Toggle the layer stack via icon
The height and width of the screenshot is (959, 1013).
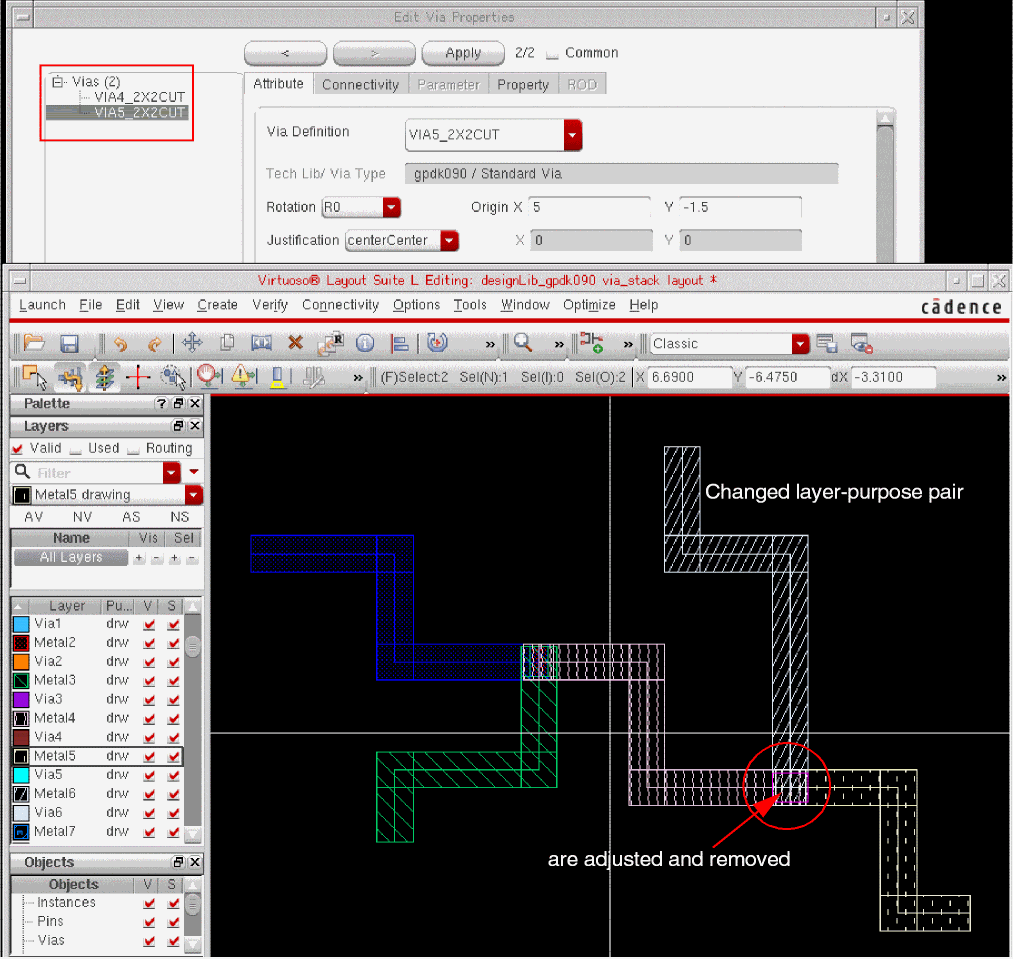click(x=104, y=377)
